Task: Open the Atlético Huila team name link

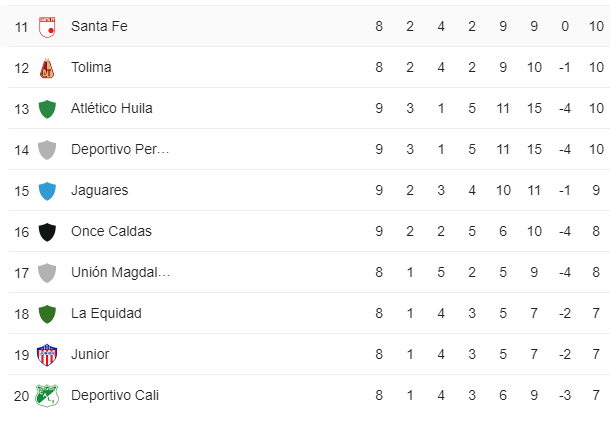Action: coord(112,108)
